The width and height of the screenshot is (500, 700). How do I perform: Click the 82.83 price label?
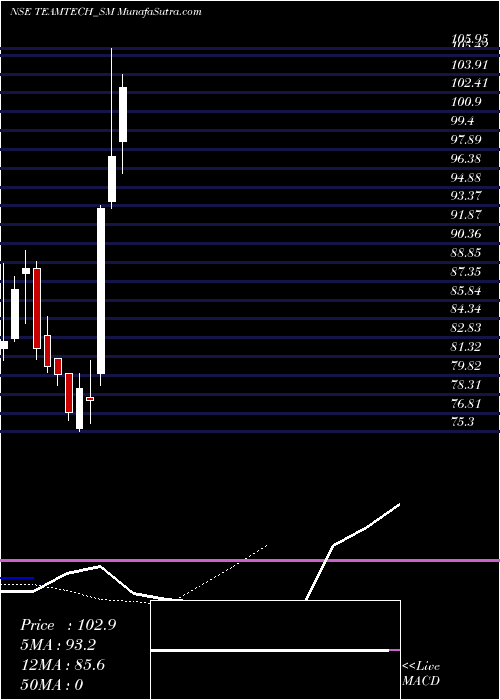(x=467, y=328)
